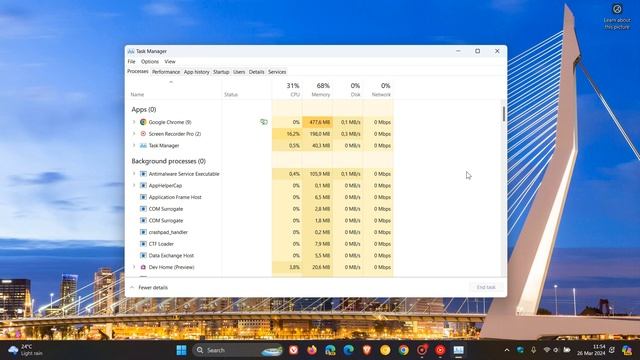Select the first COM Surrogate row (2,8 MB)
Image resolution: width=640 pixels, height=360 pixels.
pos(260,209)
